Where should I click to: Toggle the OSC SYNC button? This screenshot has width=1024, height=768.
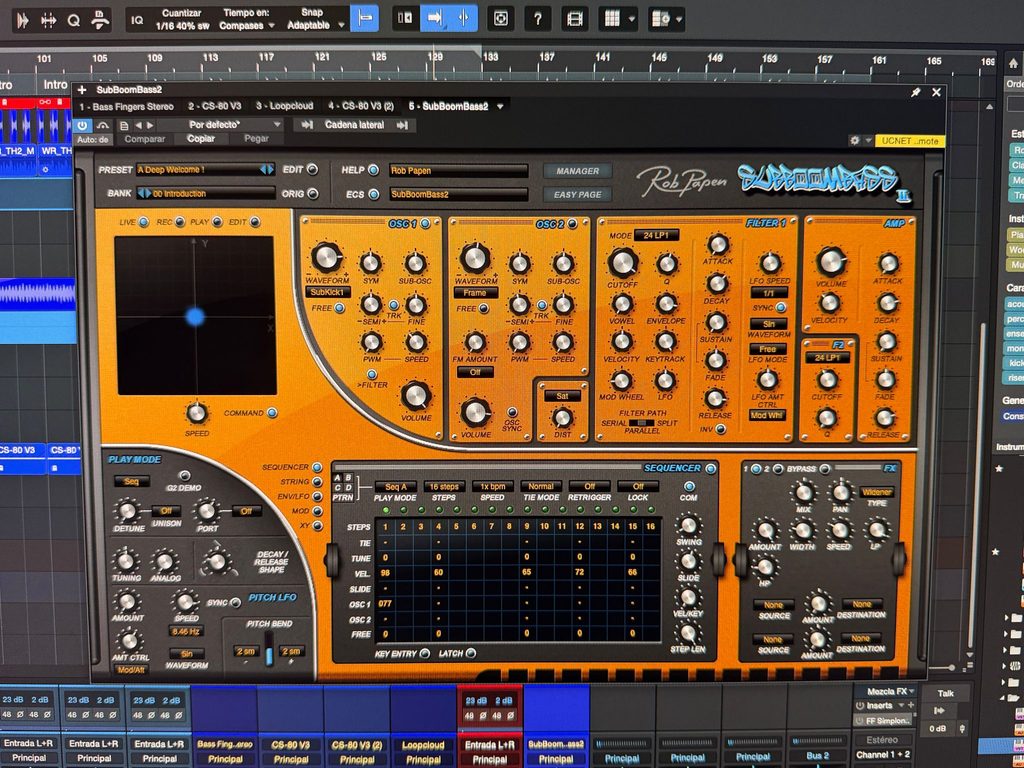[x=512, y=412]
